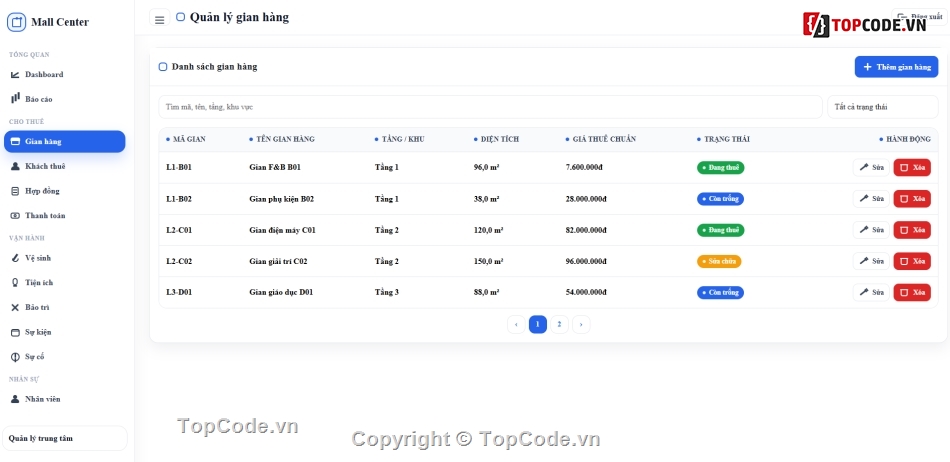Image resolution: width=950 pixels, height=462 pixels.
Task: Open Tiện ích in the sidebar
Action: pos(64,283)
